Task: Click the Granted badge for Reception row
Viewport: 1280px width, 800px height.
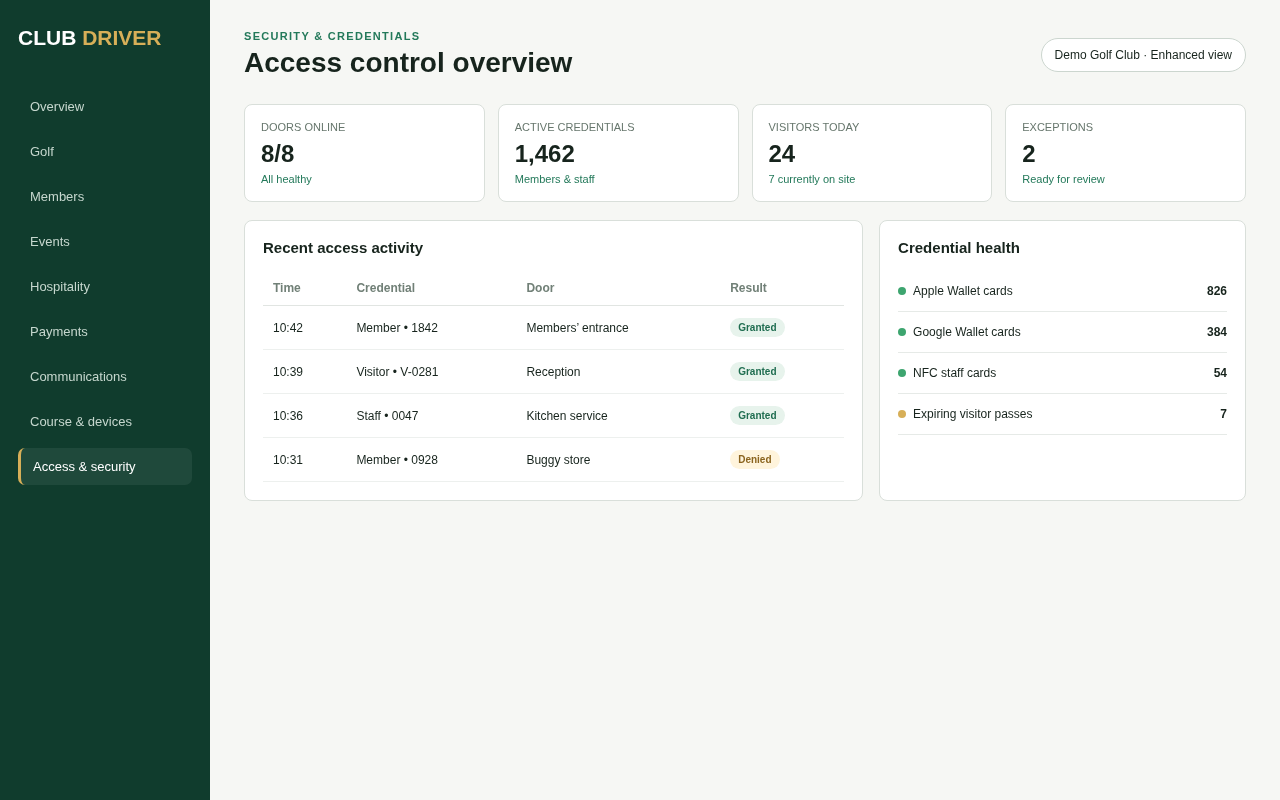Action: pyautogui.click(x=757, y=372)
